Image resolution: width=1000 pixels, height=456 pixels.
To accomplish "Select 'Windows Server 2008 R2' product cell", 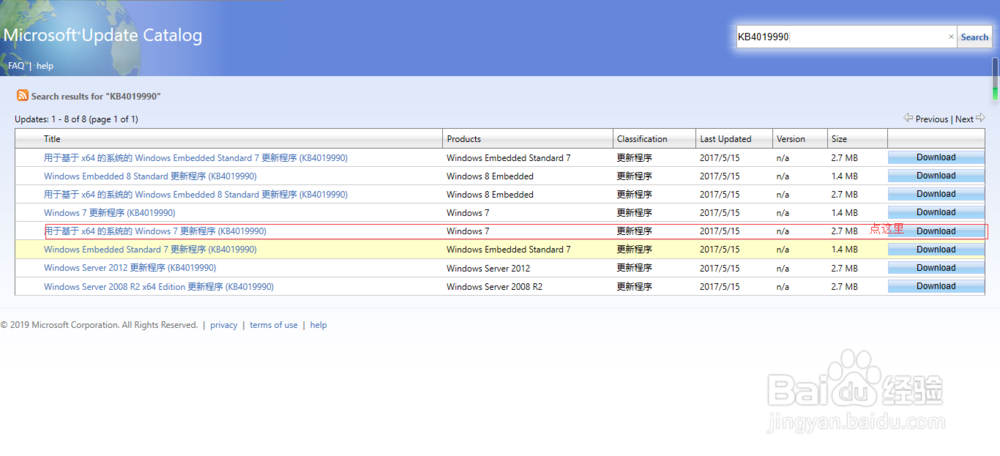I will click(x=494, y=287).
